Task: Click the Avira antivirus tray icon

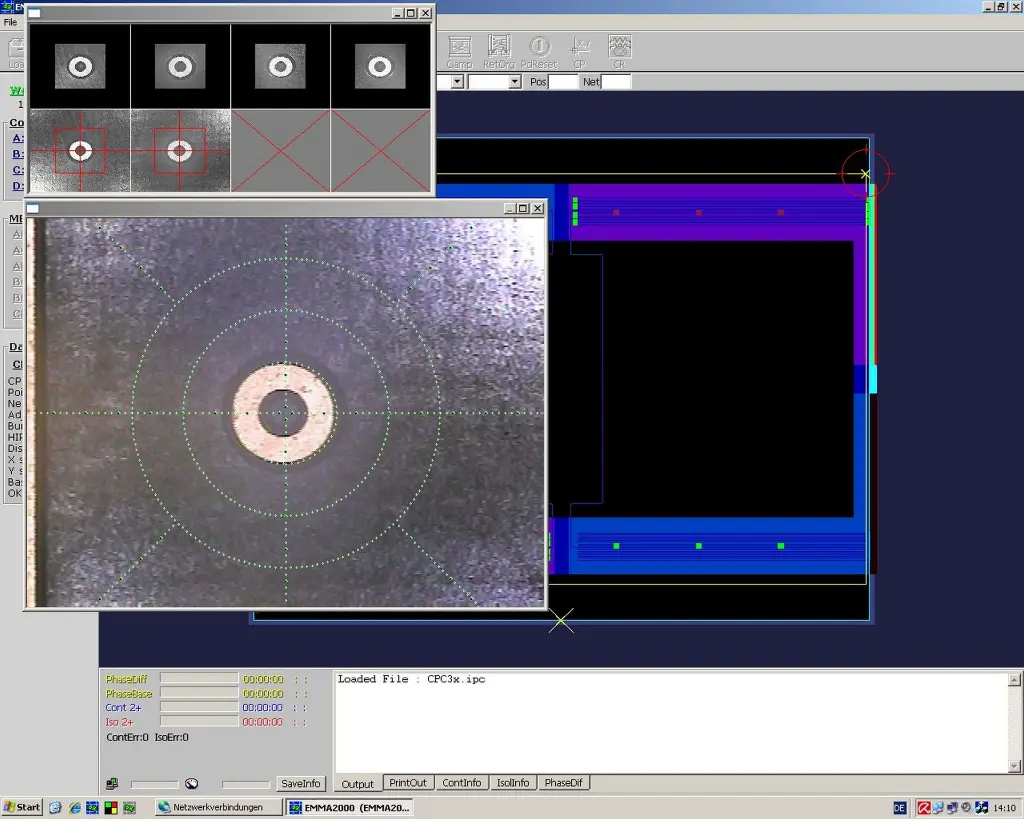Action: click(x=925, y=807)
